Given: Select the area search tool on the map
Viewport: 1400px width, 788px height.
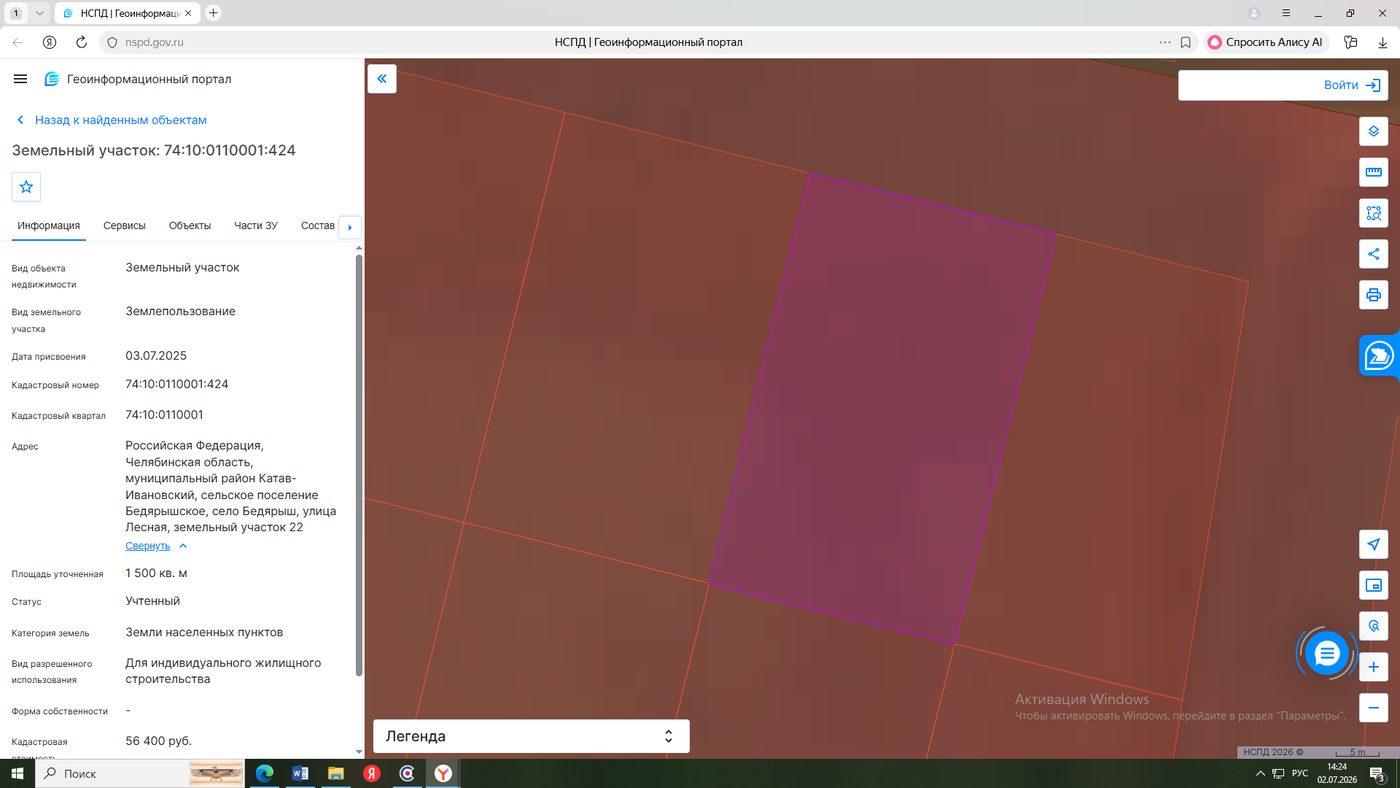Looking at the screenshot, I should tap(1374, 213).
